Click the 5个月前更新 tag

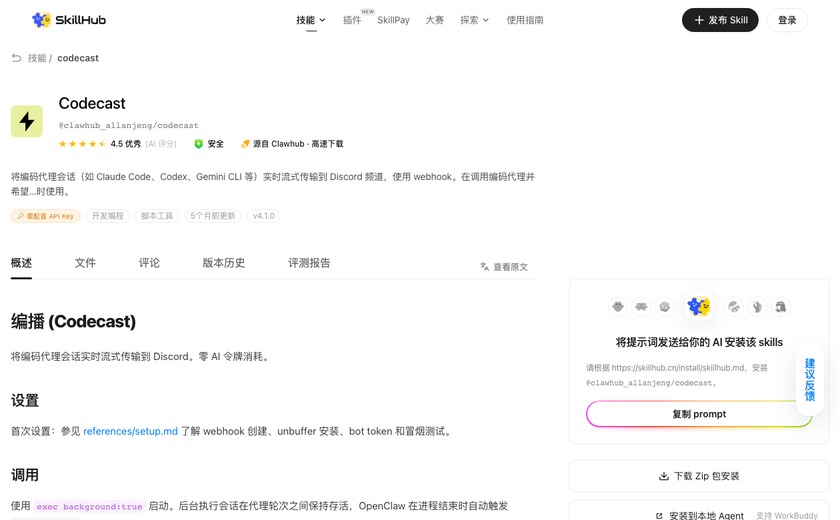213,216
